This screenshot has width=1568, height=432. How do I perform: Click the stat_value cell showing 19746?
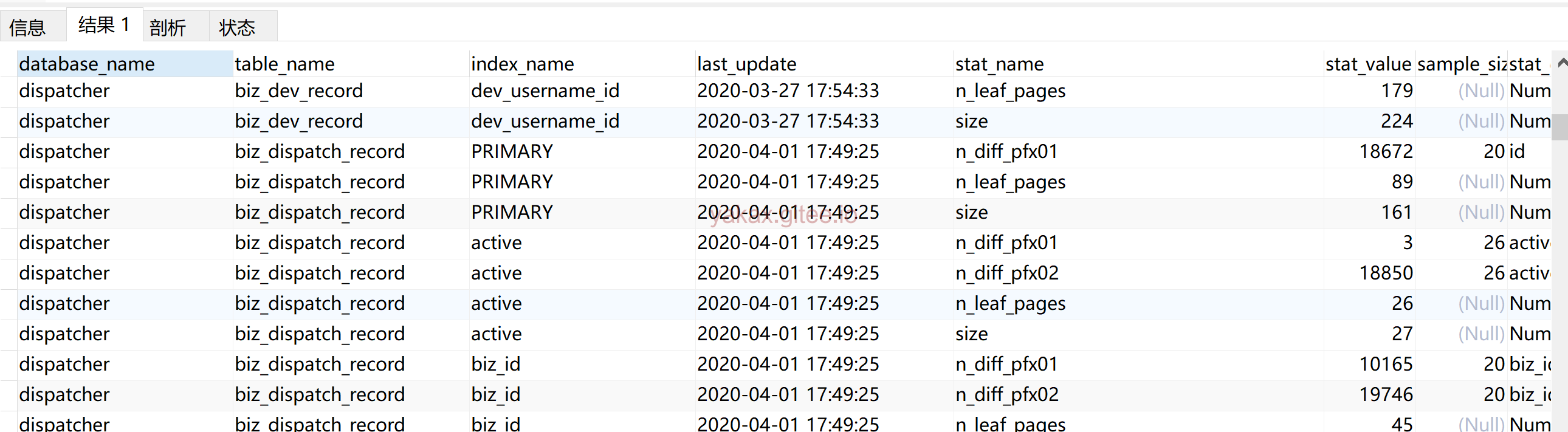1386,395
